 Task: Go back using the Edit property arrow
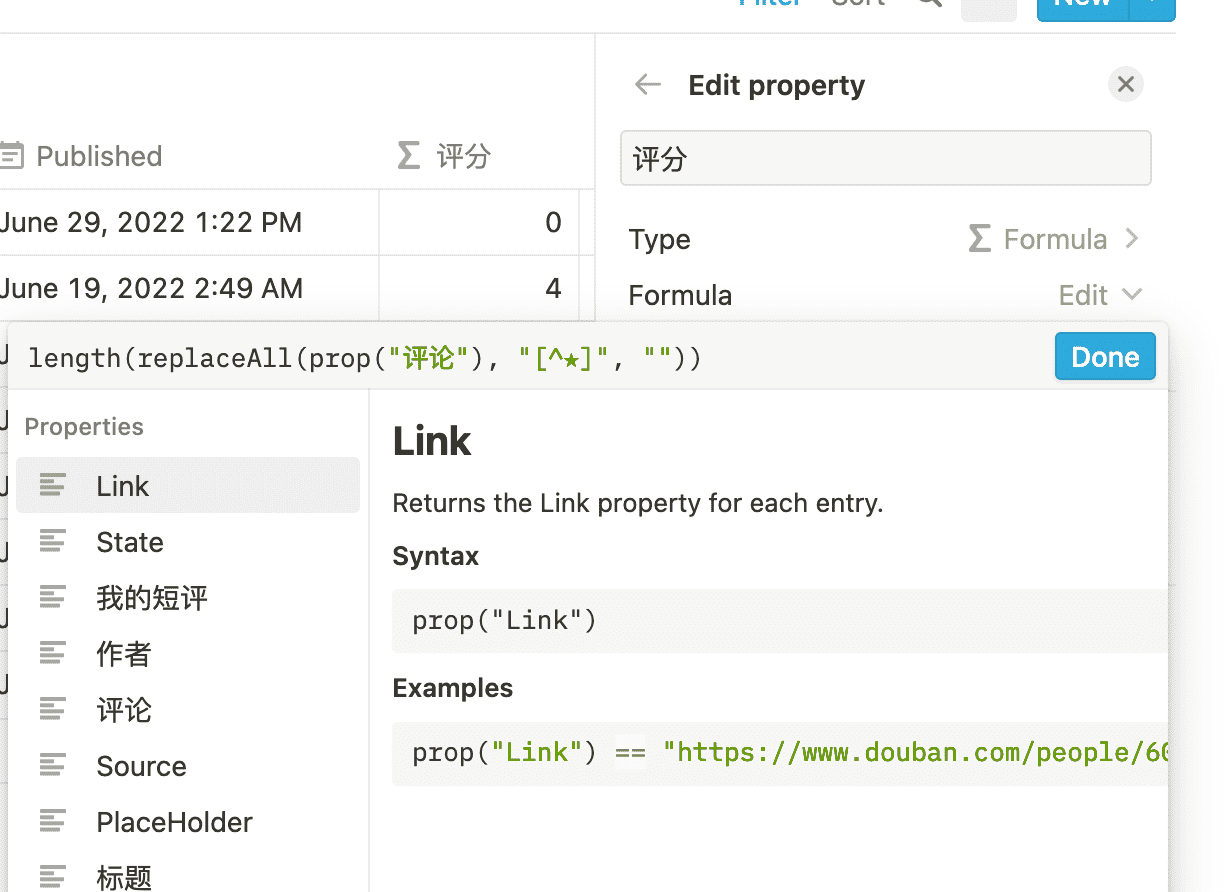click(648, 85)
